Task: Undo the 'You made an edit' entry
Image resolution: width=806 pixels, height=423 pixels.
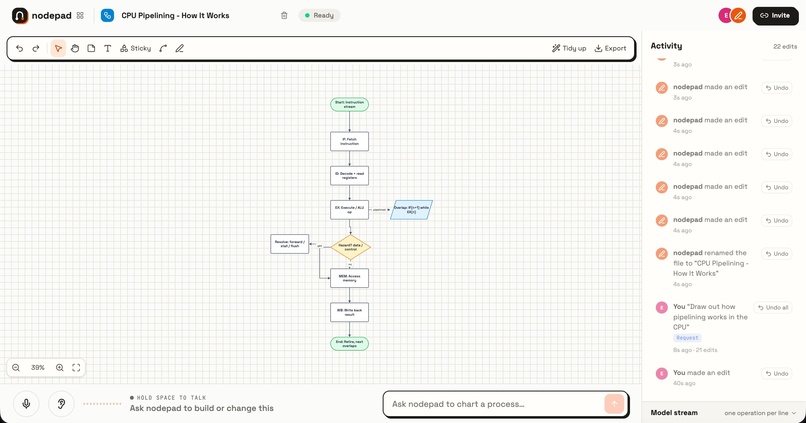Action: (776, 373)
